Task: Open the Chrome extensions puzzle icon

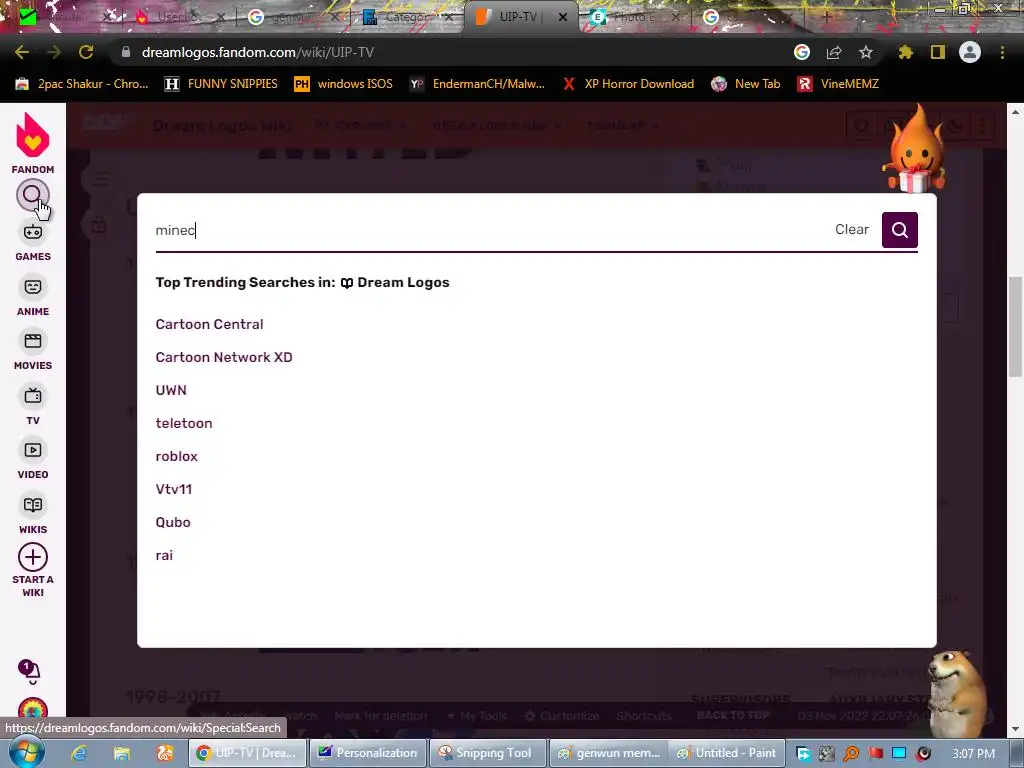Action: [905, 52]
